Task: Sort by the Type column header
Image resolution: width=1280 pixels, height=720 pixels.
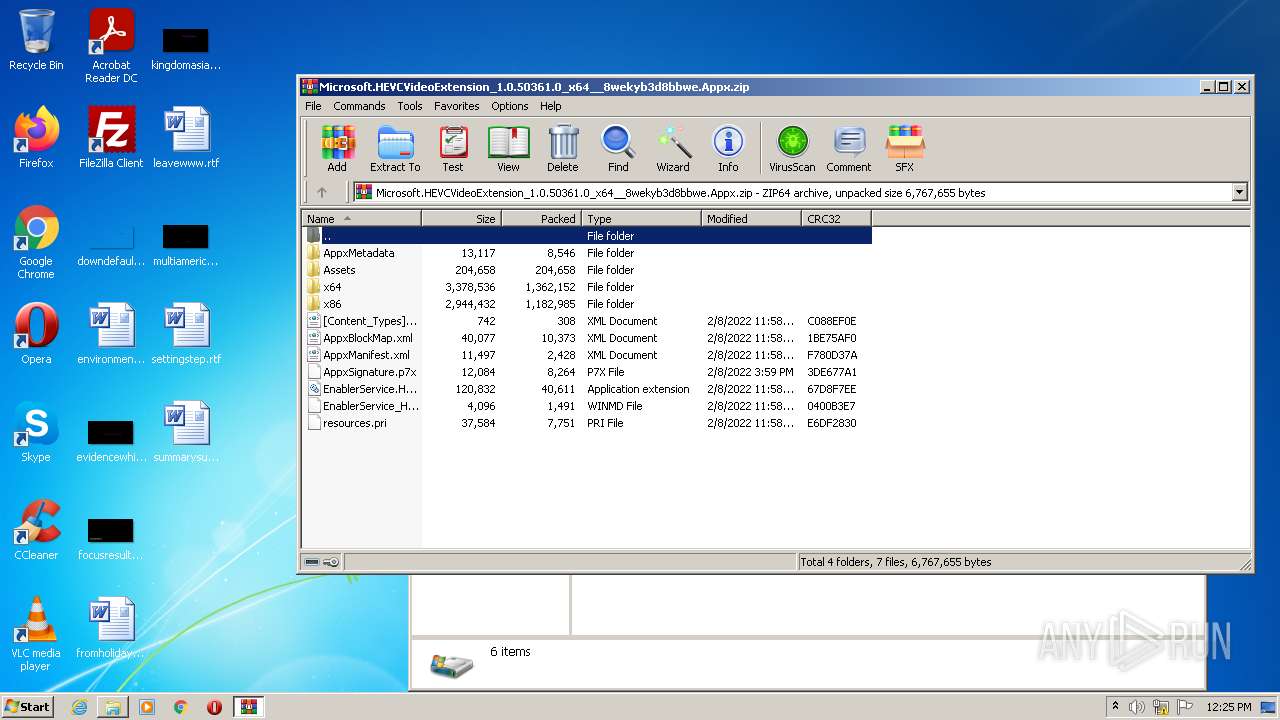Action: point(641,218)
